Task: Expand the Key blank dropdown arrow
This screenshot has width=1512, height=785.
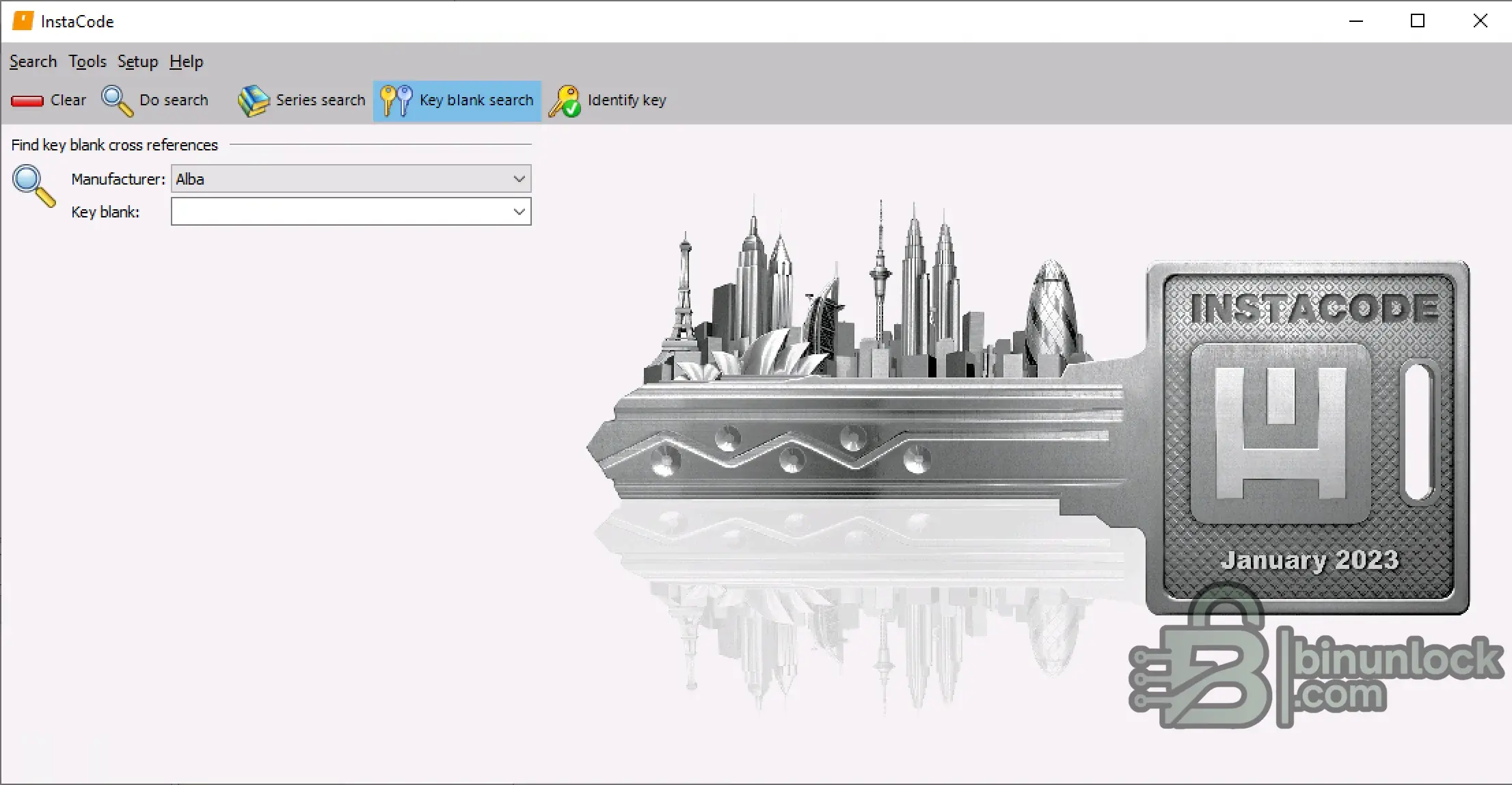Action: (x=519, y=212)
